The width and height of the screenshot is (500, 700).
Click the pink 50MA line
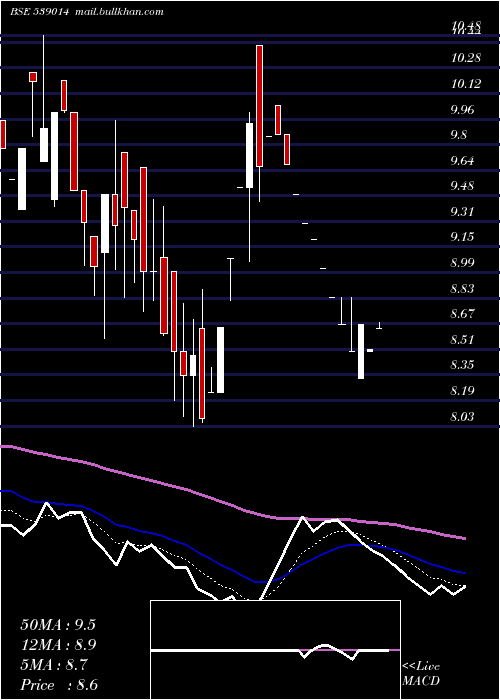[233, 505]
